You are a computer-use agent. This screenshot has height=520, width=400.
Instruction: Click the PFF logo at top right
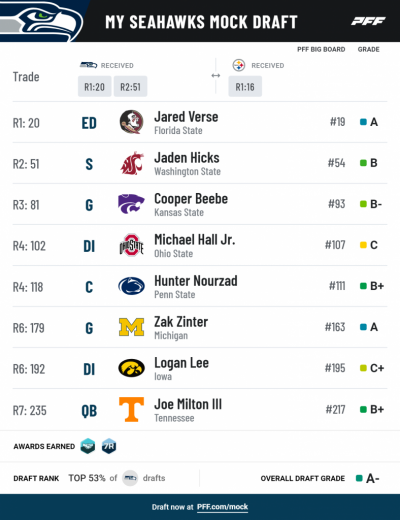click(368, 21)
